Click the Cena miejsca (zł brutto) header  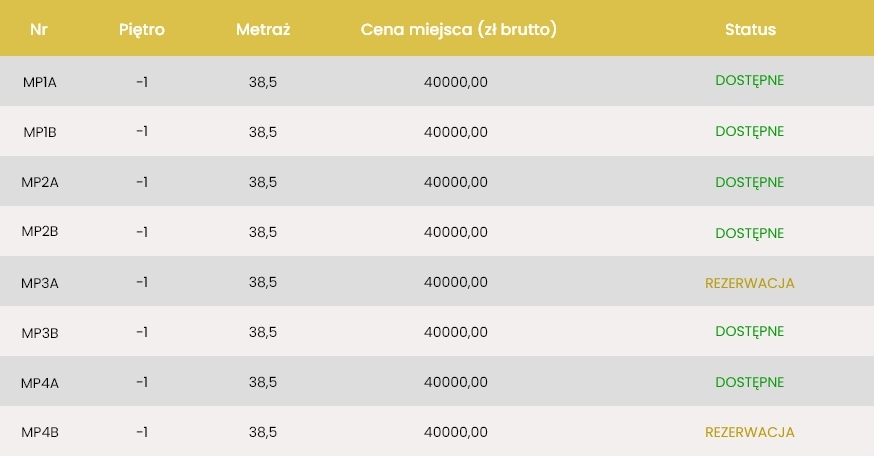[458, 29]
